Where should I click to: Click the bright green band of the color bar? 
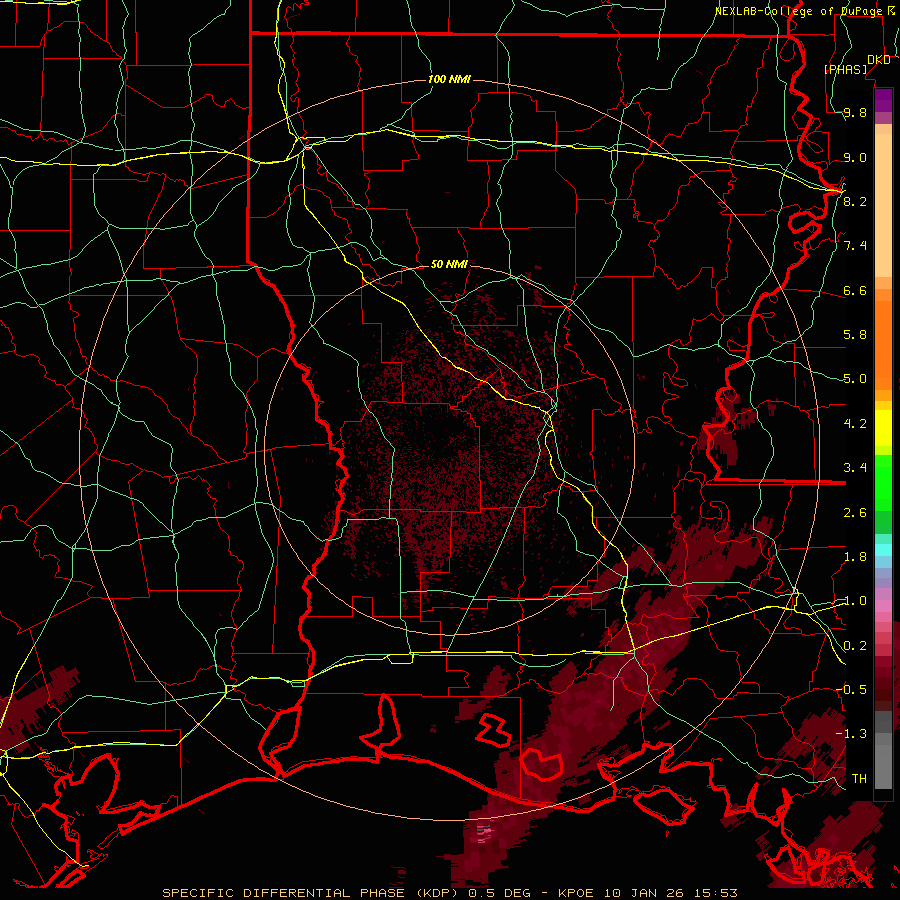(x=883, y=482)
